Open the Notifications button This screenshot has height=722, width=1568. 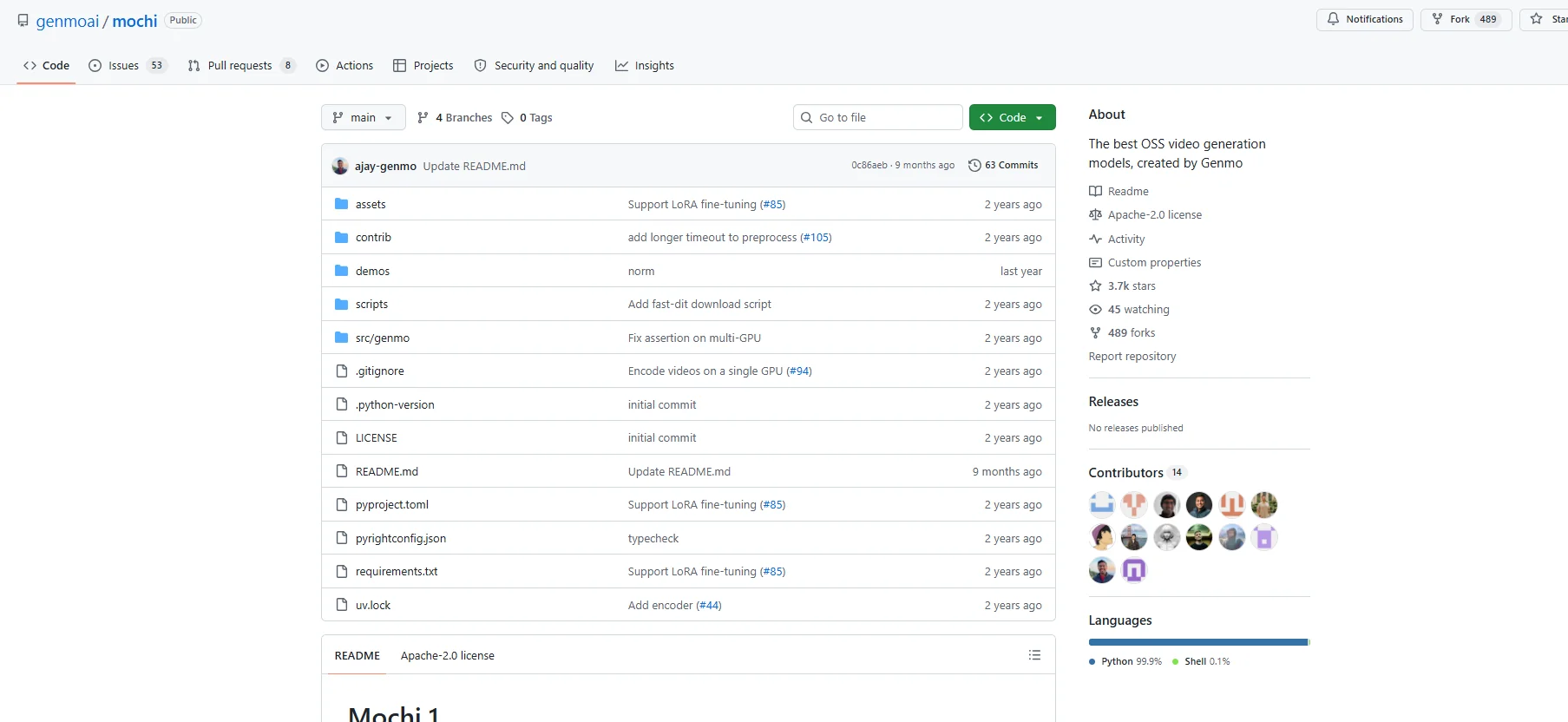(1365, 19)
